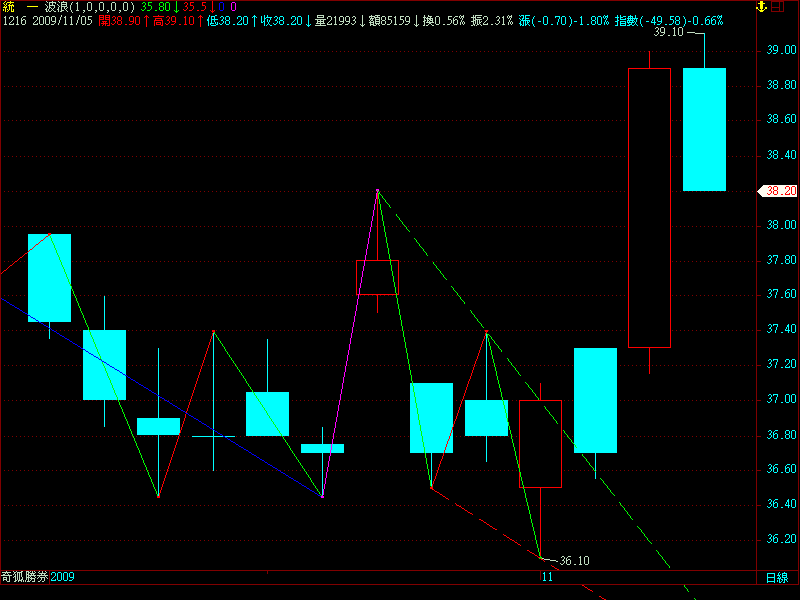Click the dashed red lower trendline
The width and height of the screenshot is (800, 600).
[518, 544]
